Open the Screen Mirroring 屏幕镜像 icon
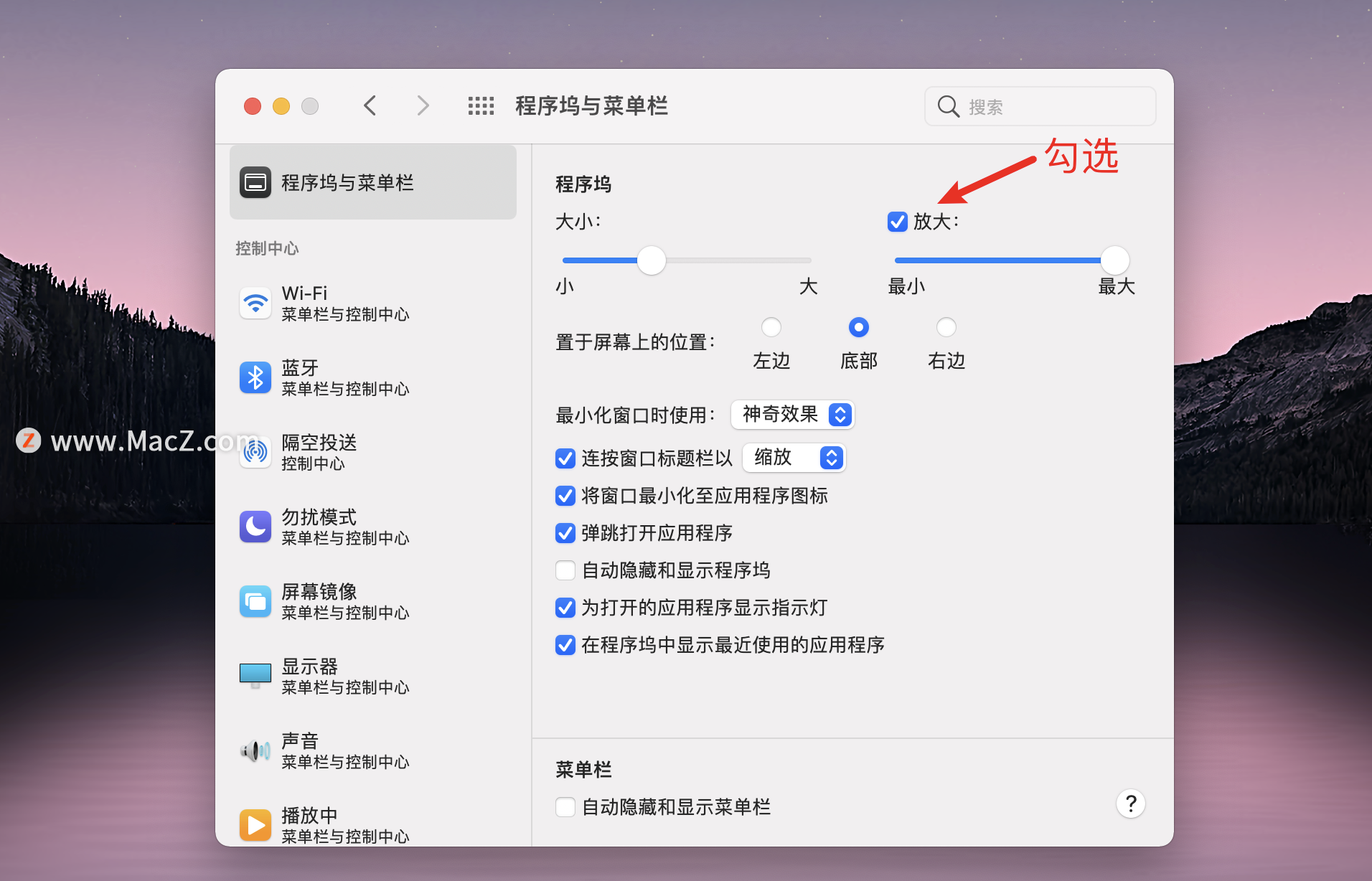 (x=255, y=602)
